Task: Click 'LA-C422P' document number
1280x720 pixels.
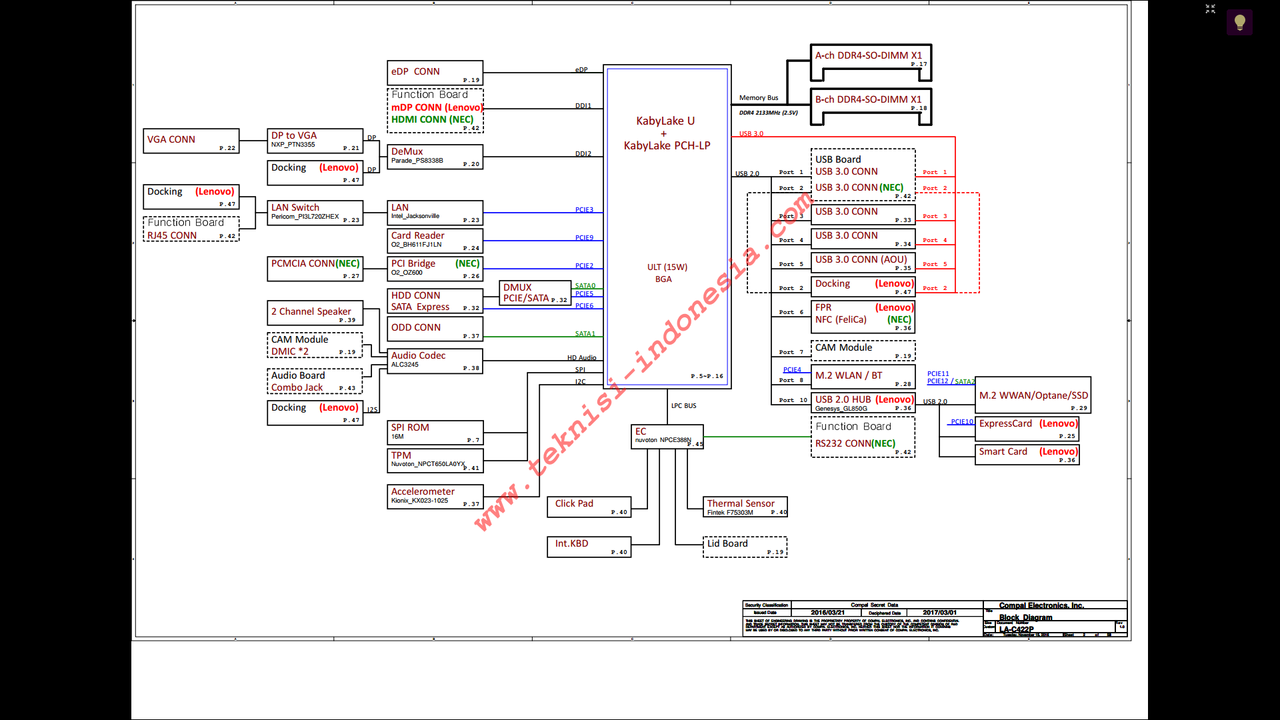Action: [1018, 630]
